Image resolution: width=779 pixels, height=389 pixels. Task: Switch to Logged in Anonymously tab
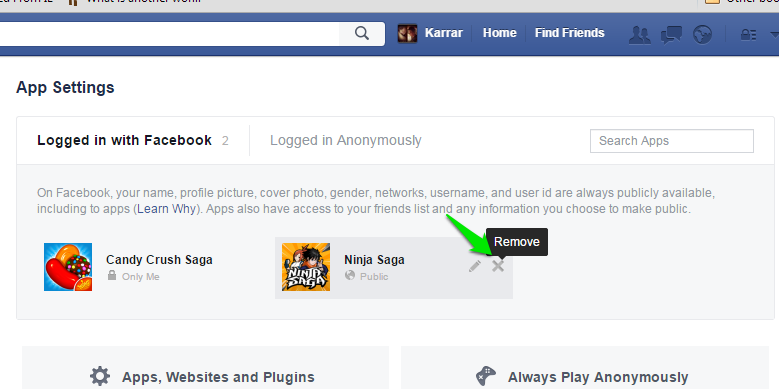click(346, 141)
